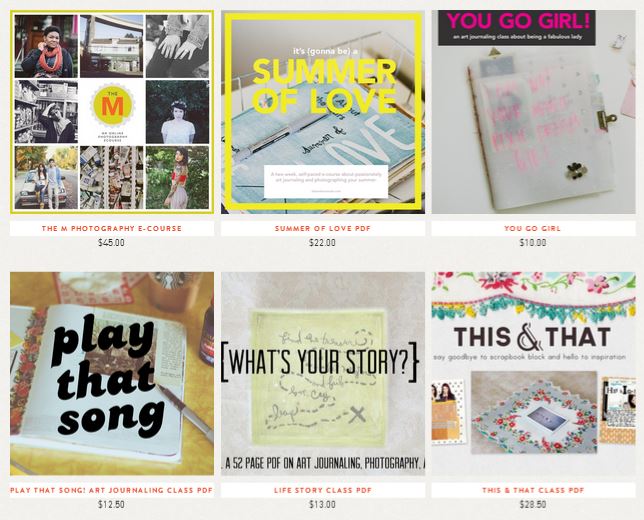Click the $13.00 price under Life Story Class
The height and width of the screenshot is (520, 644).
click(322, 504)
